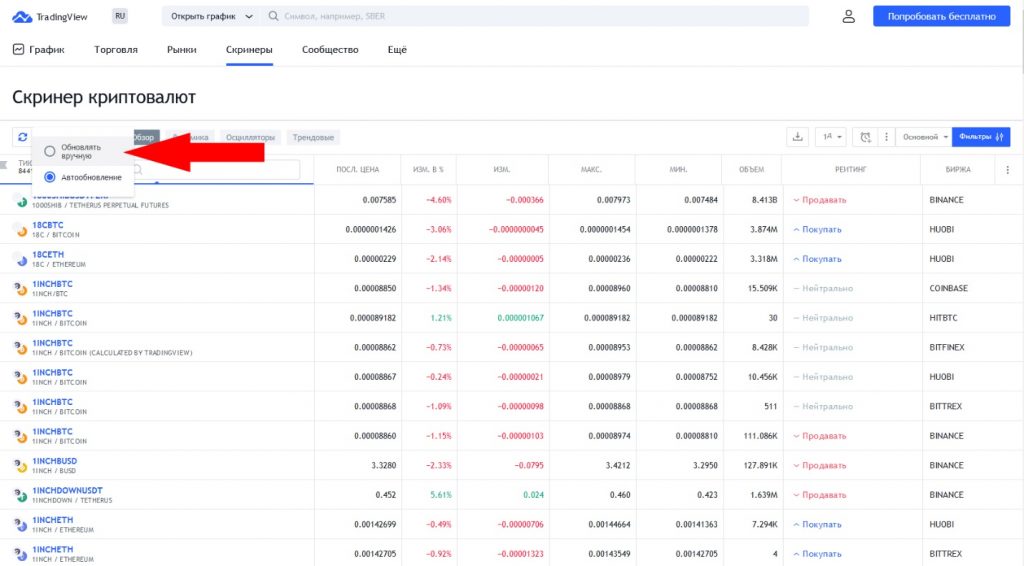Click 'Покупать' rating in 18CBTC row
Image resolution: width=1024 pixels, height=566 pixels.
click(x=818, y=230)
